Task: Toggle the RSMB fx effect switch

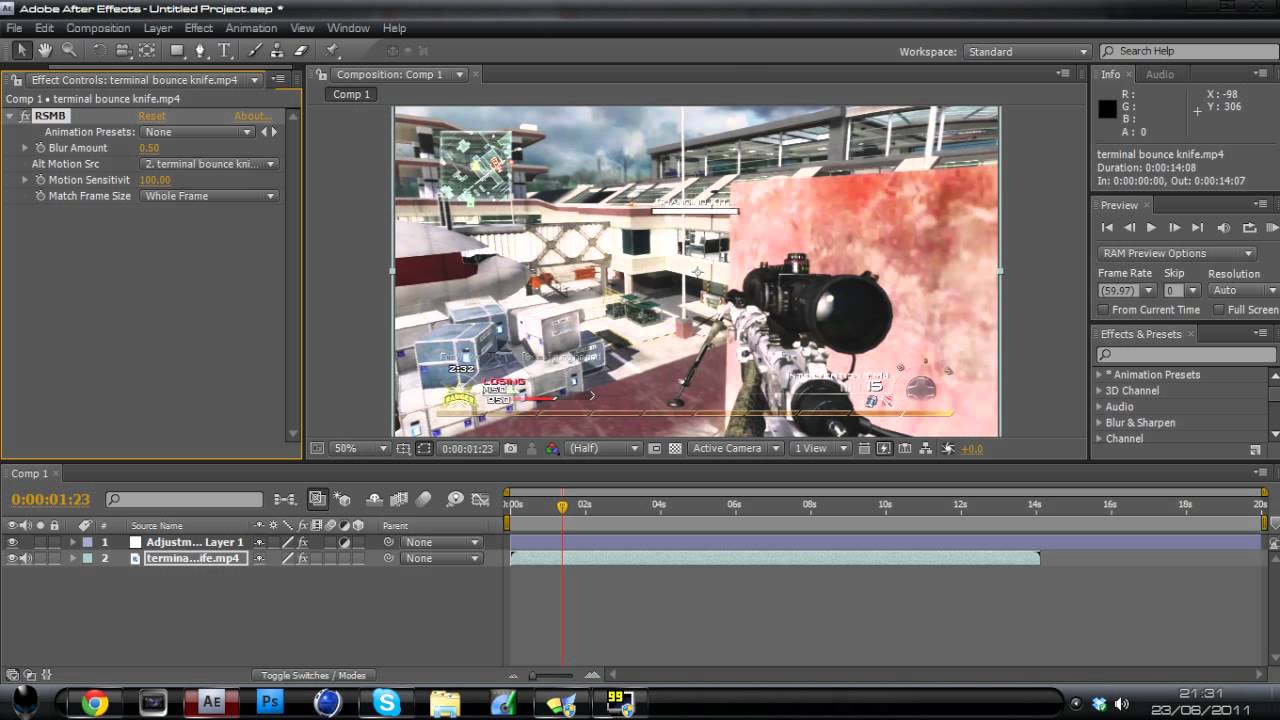Action: point(26,116)
